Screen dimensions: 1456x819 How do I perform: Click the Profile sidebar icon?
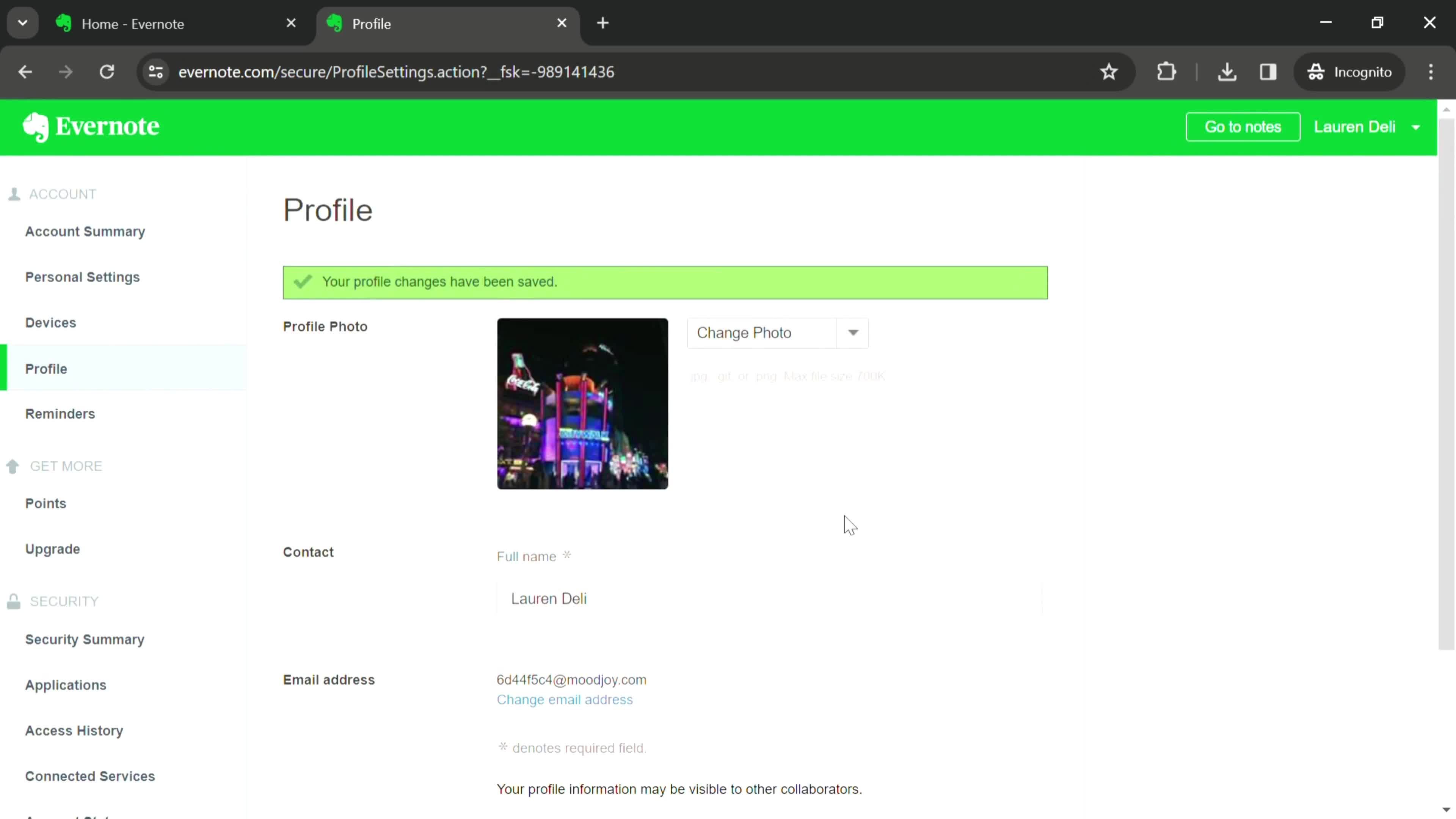[46, 368]
